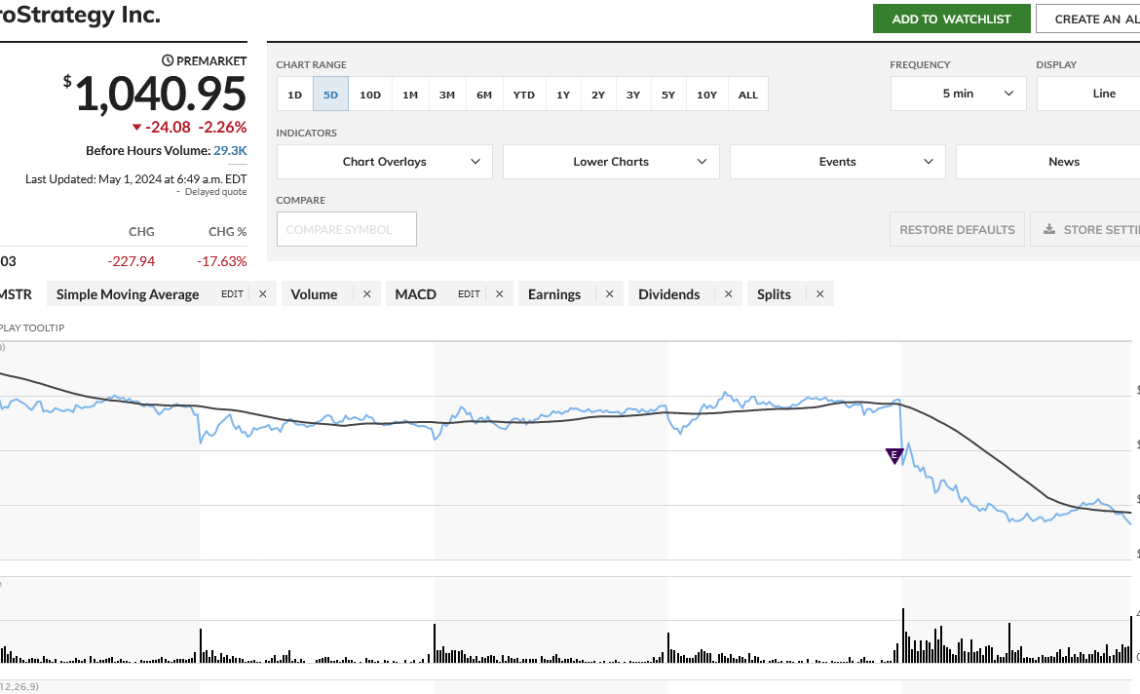The height and width of the screenshot is (694, 1140).
Task: Switch chart range to 10Y
Action: (x=707, y=94)
